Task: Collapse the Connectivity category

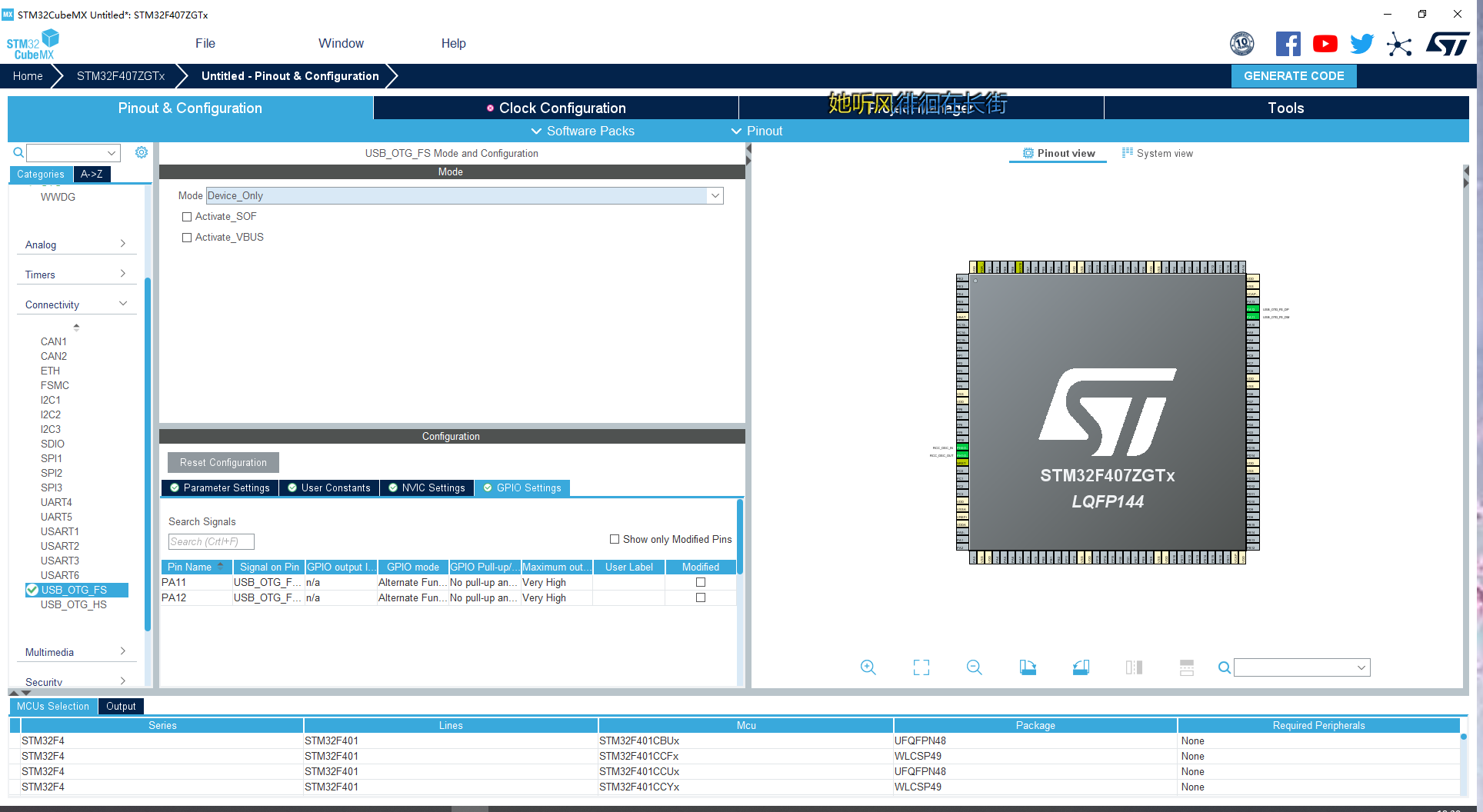Action: click(123, 303)
